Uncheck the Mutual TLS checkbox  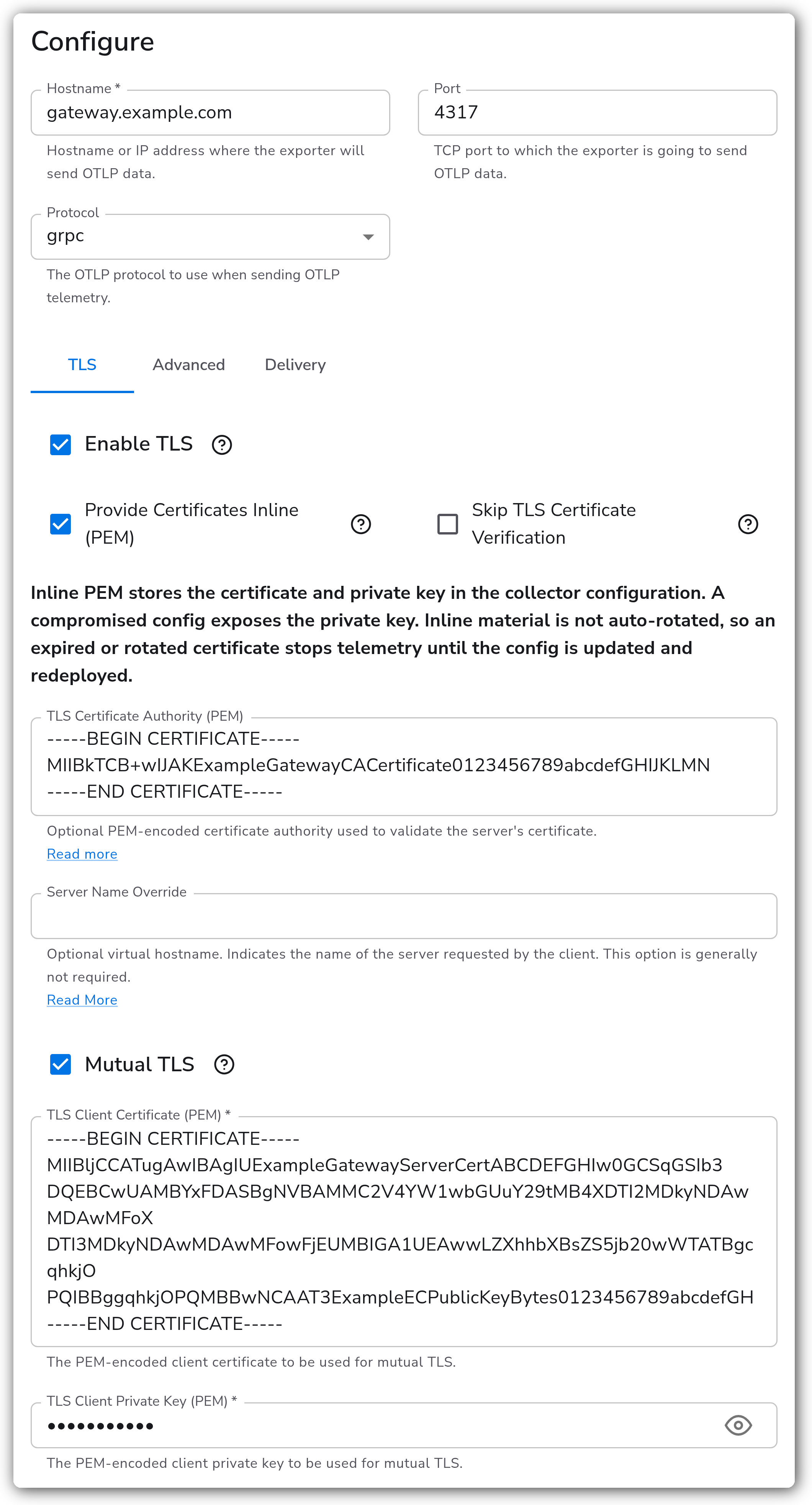click(60, 1064)
